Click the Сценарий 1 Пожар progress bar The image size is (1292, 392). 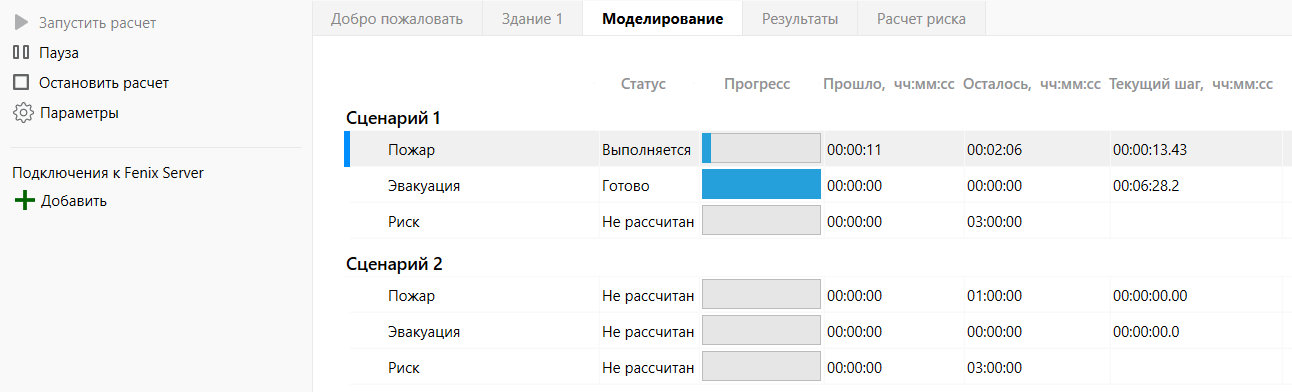pos(761,148)
